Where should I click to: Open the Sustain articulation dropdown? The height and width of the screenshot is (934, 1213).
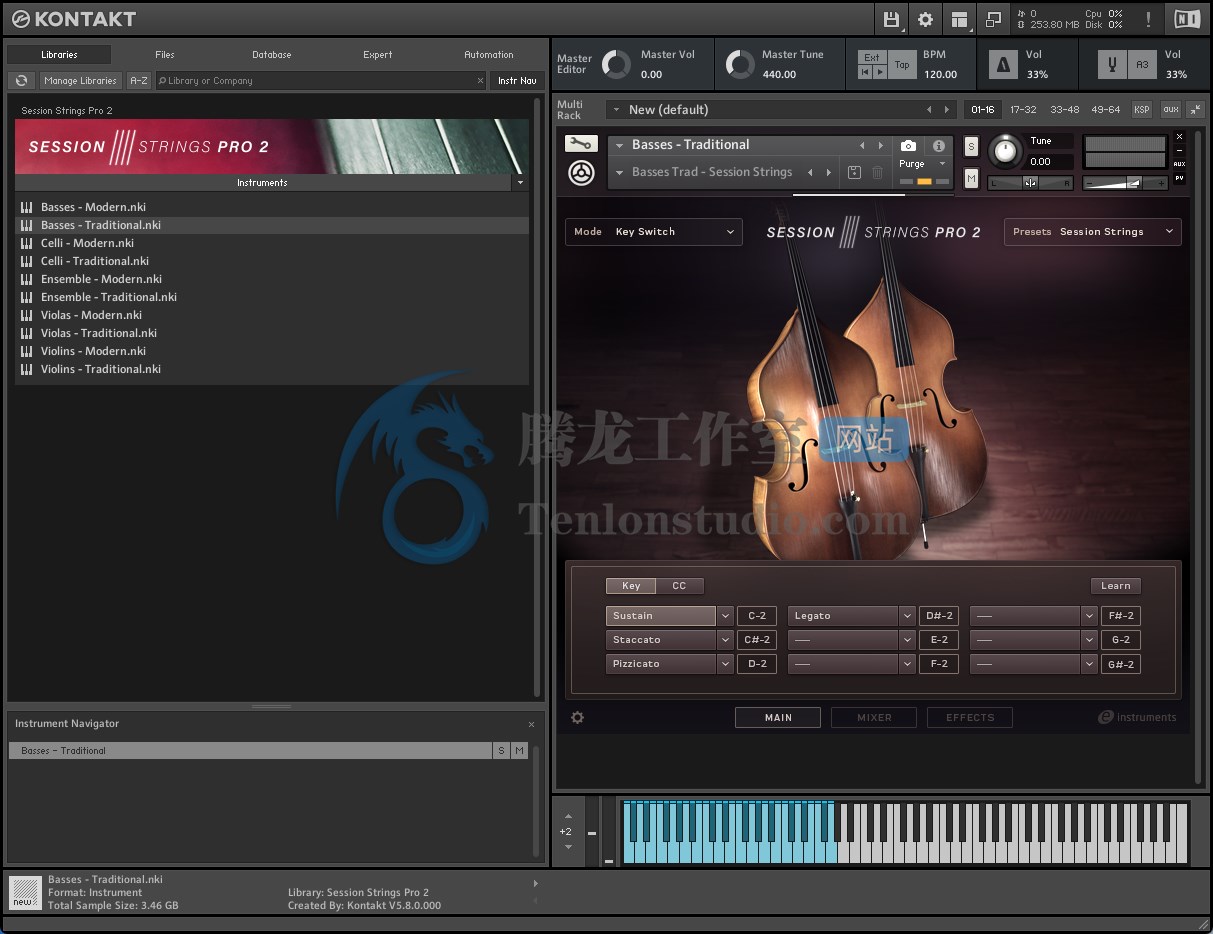[x=725, y=616]
